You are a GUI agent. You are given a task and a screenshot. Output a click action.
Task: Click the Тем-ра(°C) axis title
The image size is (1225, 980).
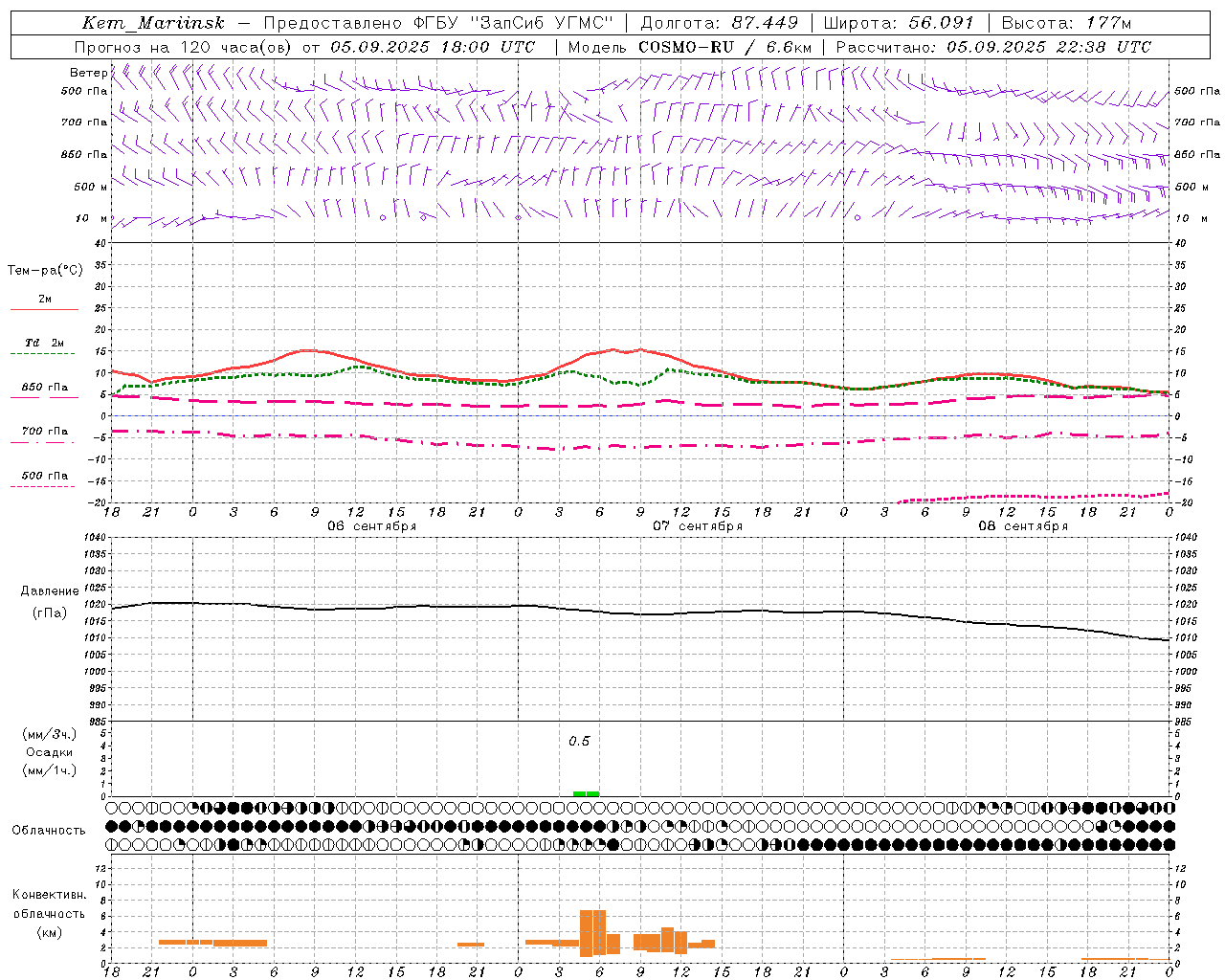45,270
